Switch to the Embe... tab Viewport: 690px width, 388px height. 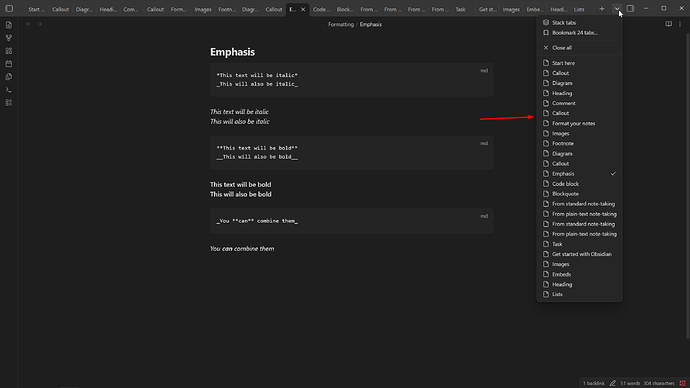535,9
